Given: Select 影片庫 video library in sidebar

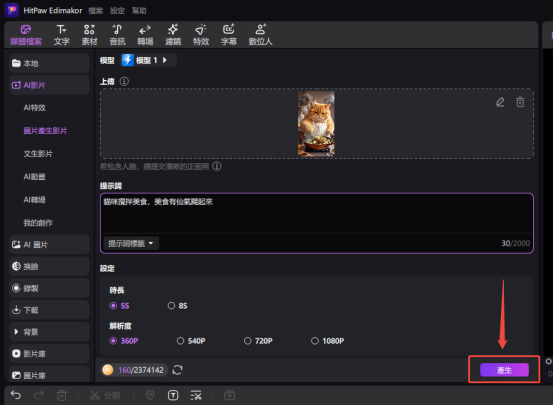Looking at the screenshot, I should [49, 354].
